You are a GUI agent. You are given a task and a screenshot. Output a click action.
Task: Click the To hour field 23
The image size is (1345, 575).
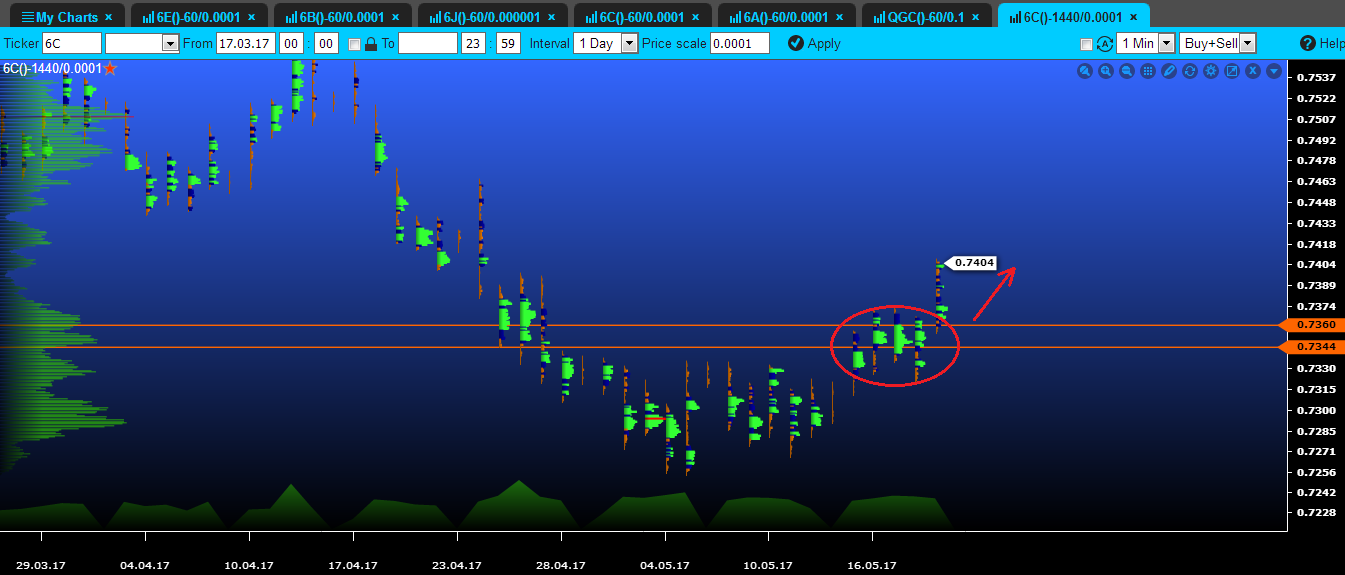click(x=472, y=43)
